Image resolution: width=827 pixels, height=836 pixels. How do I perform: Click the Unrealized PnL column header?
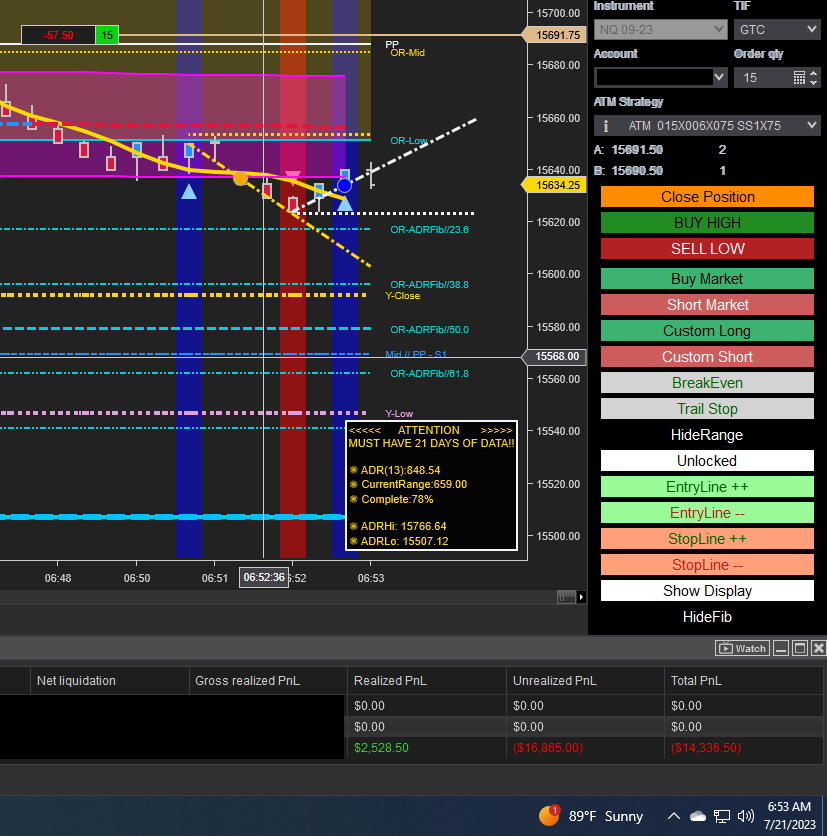585,681
